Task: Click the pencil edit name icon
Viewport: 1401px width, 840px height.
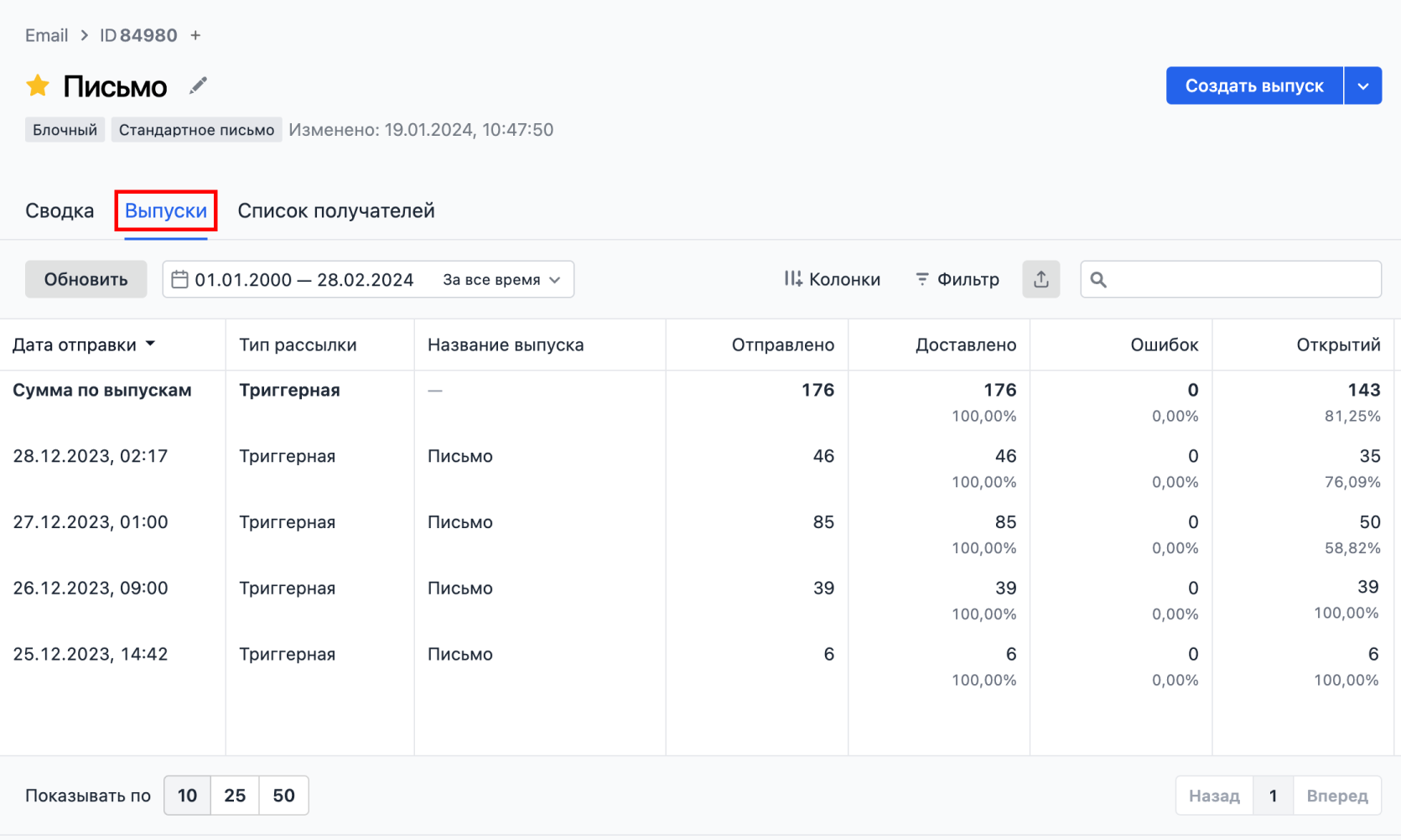Action: click(x=198, y=86)
